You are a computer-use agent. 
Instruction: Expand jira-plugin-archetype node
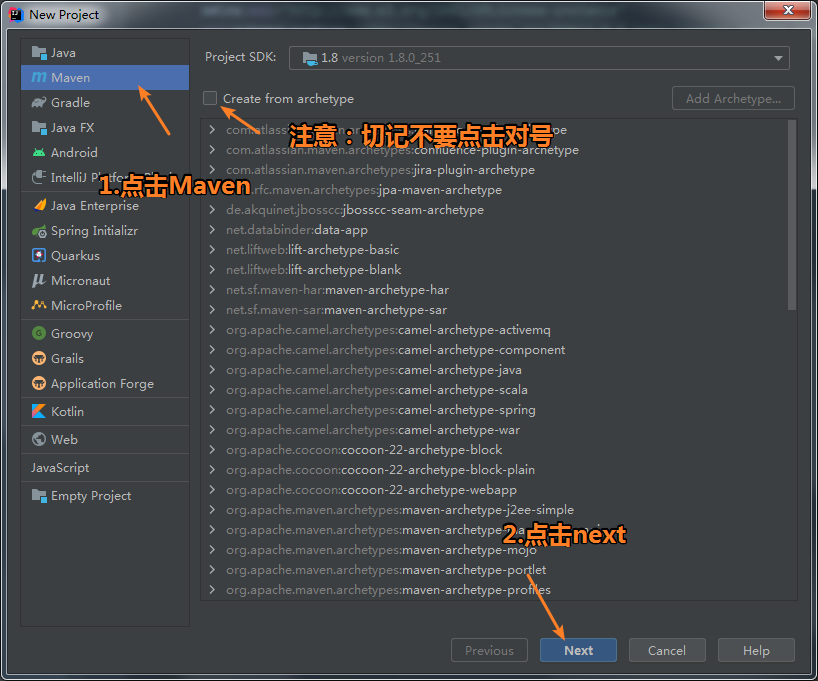[212, 170]
